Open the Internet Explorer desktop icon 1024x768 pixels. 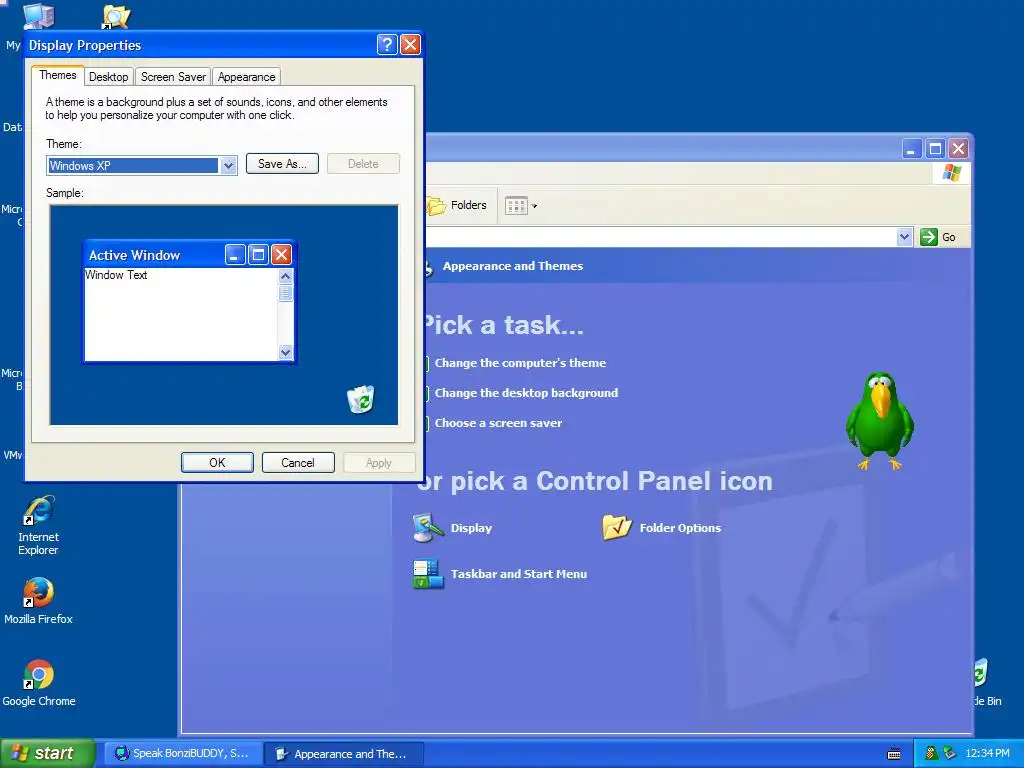(39, 526)
